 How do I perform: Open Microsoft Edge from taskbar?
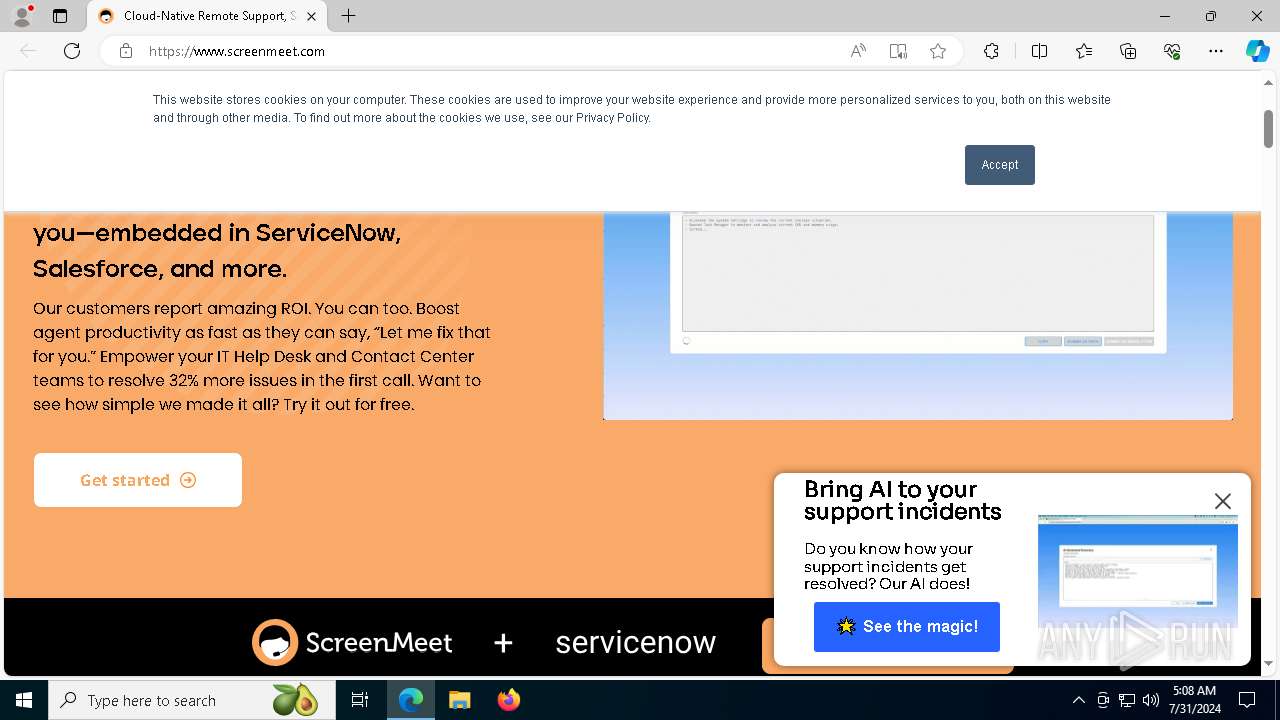(411, 700)
